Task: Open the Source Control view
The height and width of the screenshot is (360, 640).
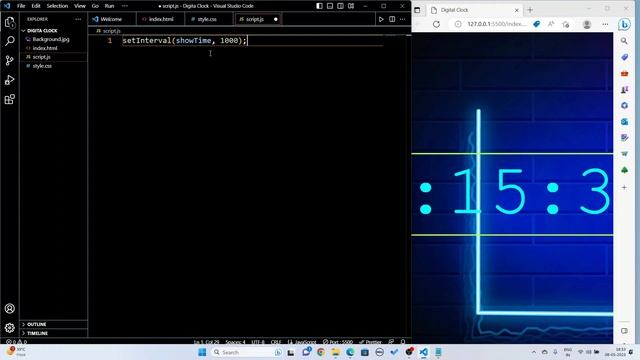Action: (10, 60)
